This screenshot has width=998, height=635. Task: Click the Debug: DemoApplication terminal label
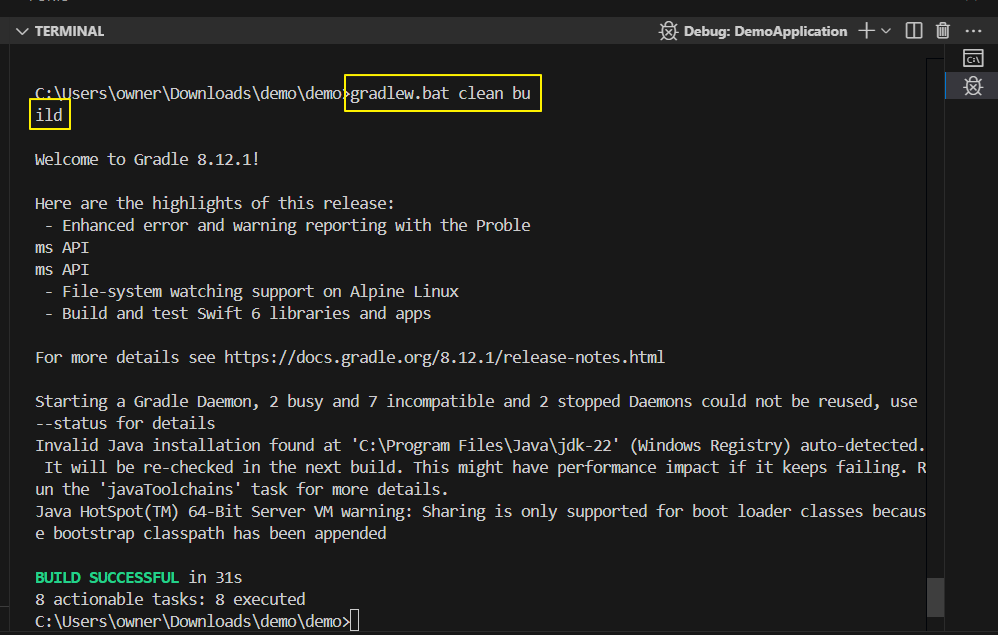[765, 31]
